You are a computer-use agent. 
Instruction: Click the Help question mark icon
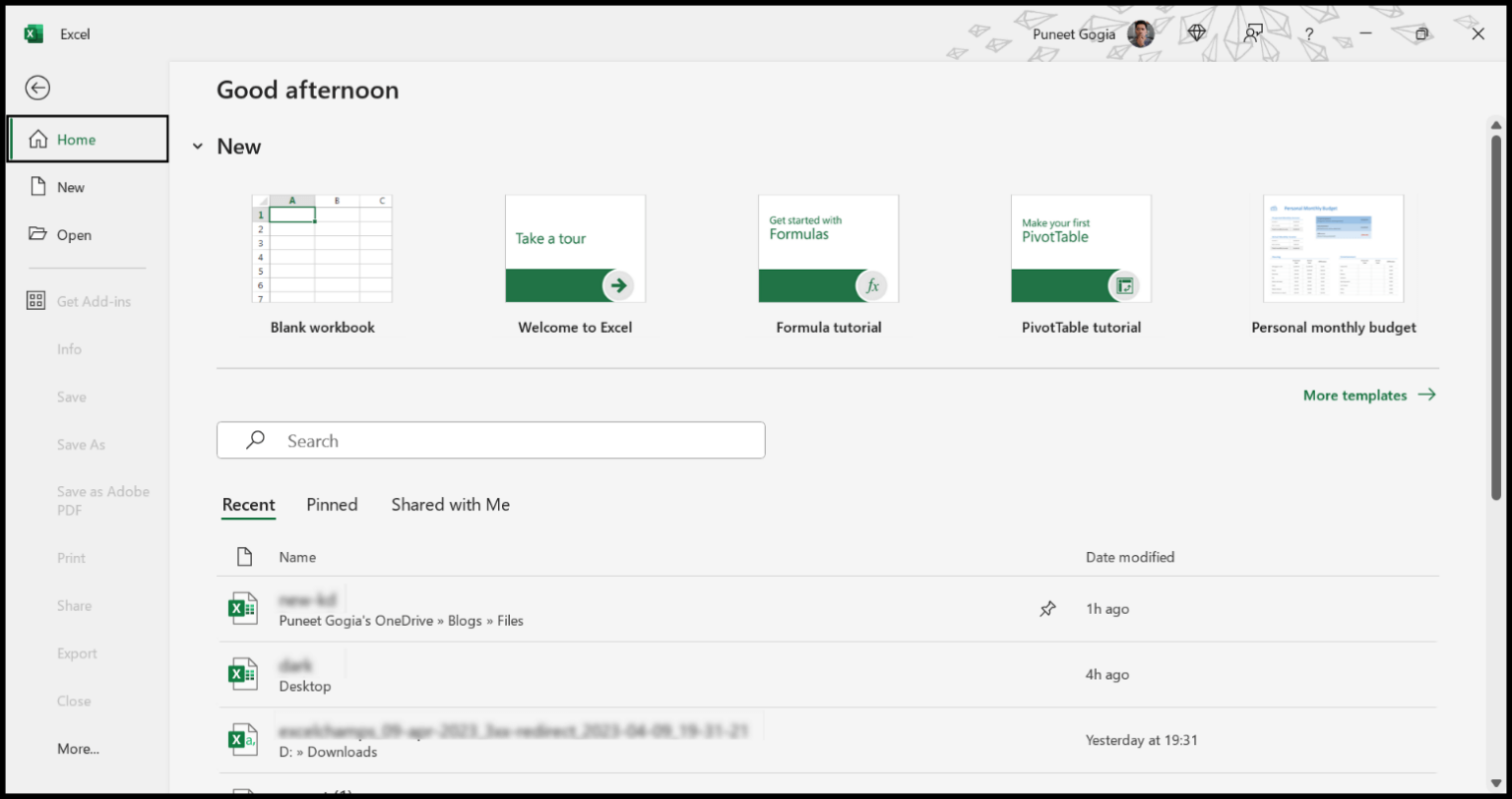click(x=1308, y=33)
